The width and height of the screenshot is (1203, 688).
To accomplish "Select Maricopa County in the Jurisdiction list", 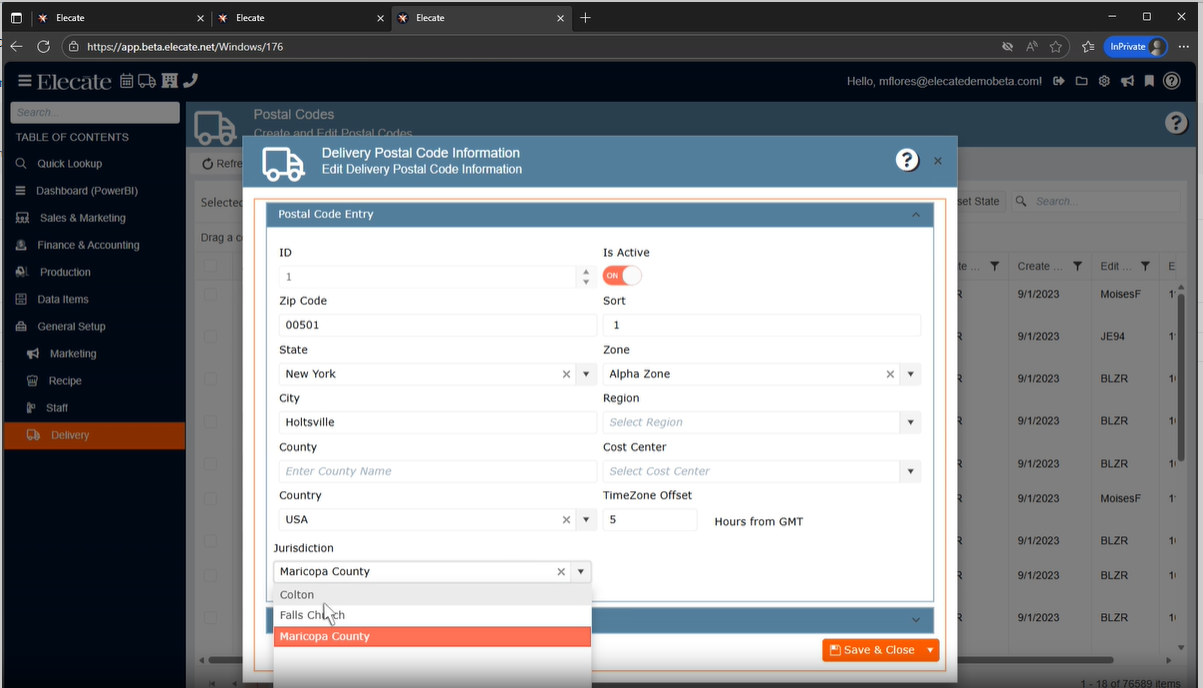I will point(325,637).
